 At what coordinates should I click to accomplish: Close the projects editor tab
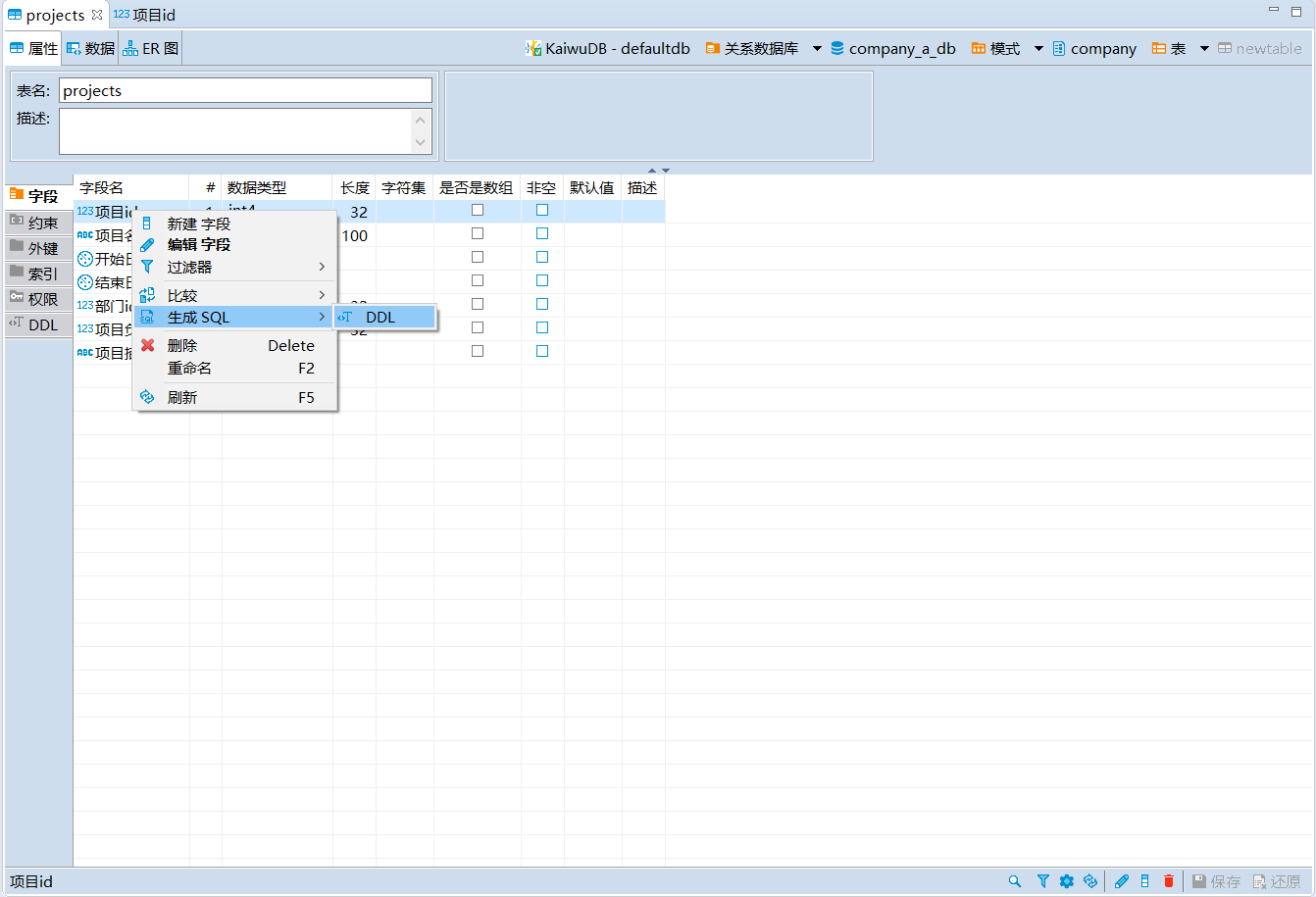97,15
